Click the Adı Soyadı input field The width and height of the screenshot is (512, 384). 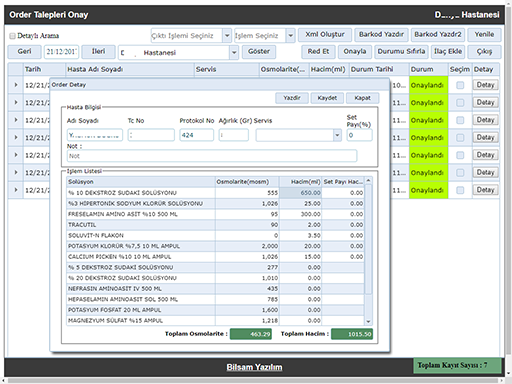[x=95, y=135]
